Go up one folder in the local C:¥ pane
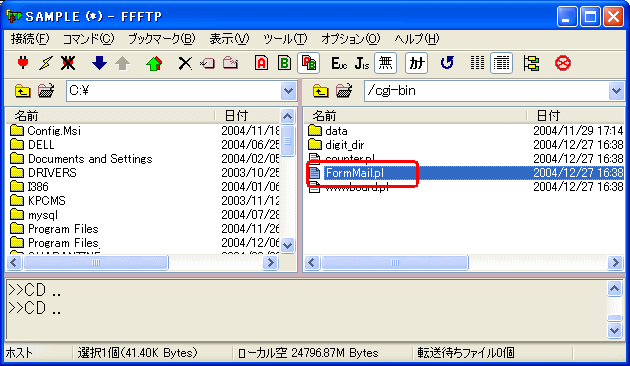 22,91
